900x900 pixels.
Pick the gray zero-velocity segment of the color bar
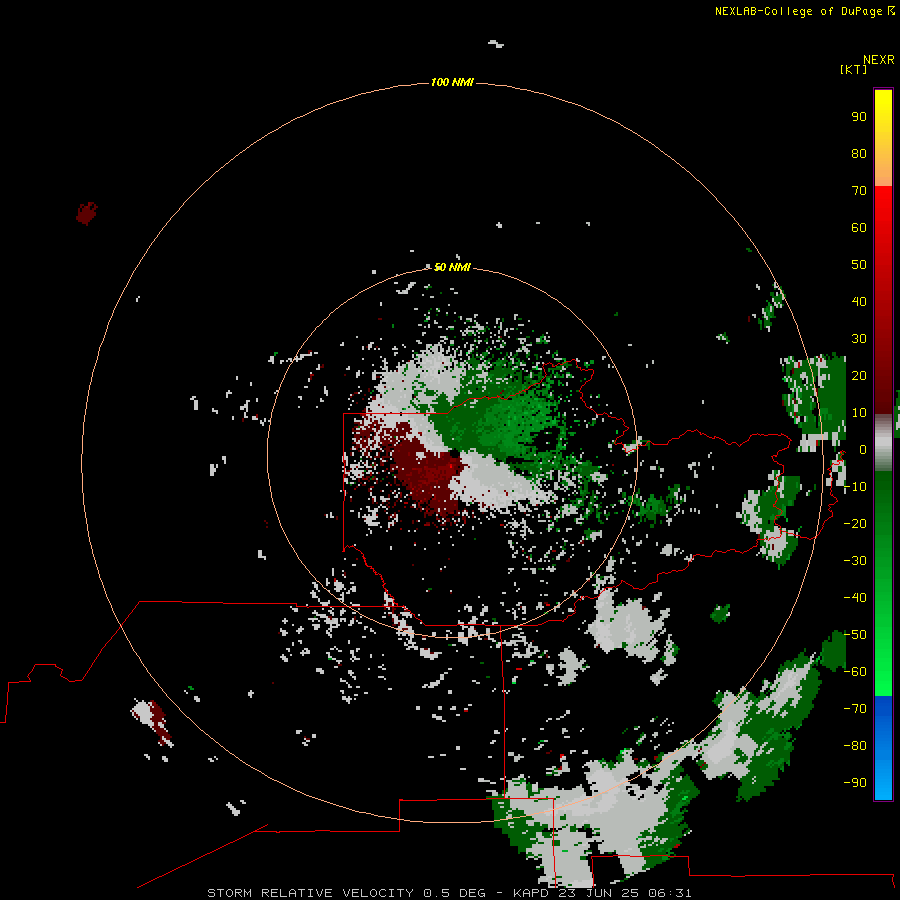click(x=883, y=443)
